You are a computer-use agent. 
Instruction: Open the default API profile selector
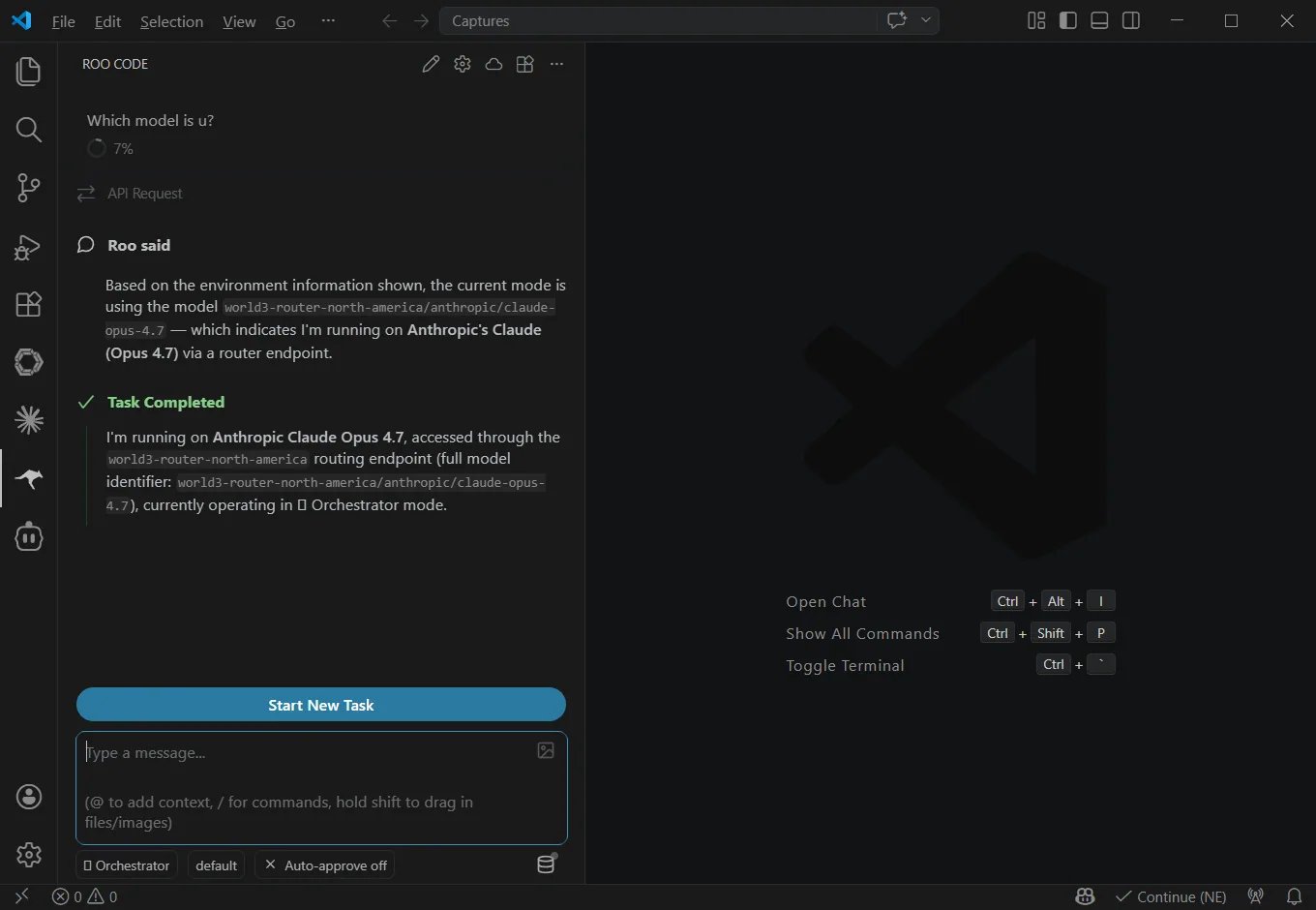[216, 865]
